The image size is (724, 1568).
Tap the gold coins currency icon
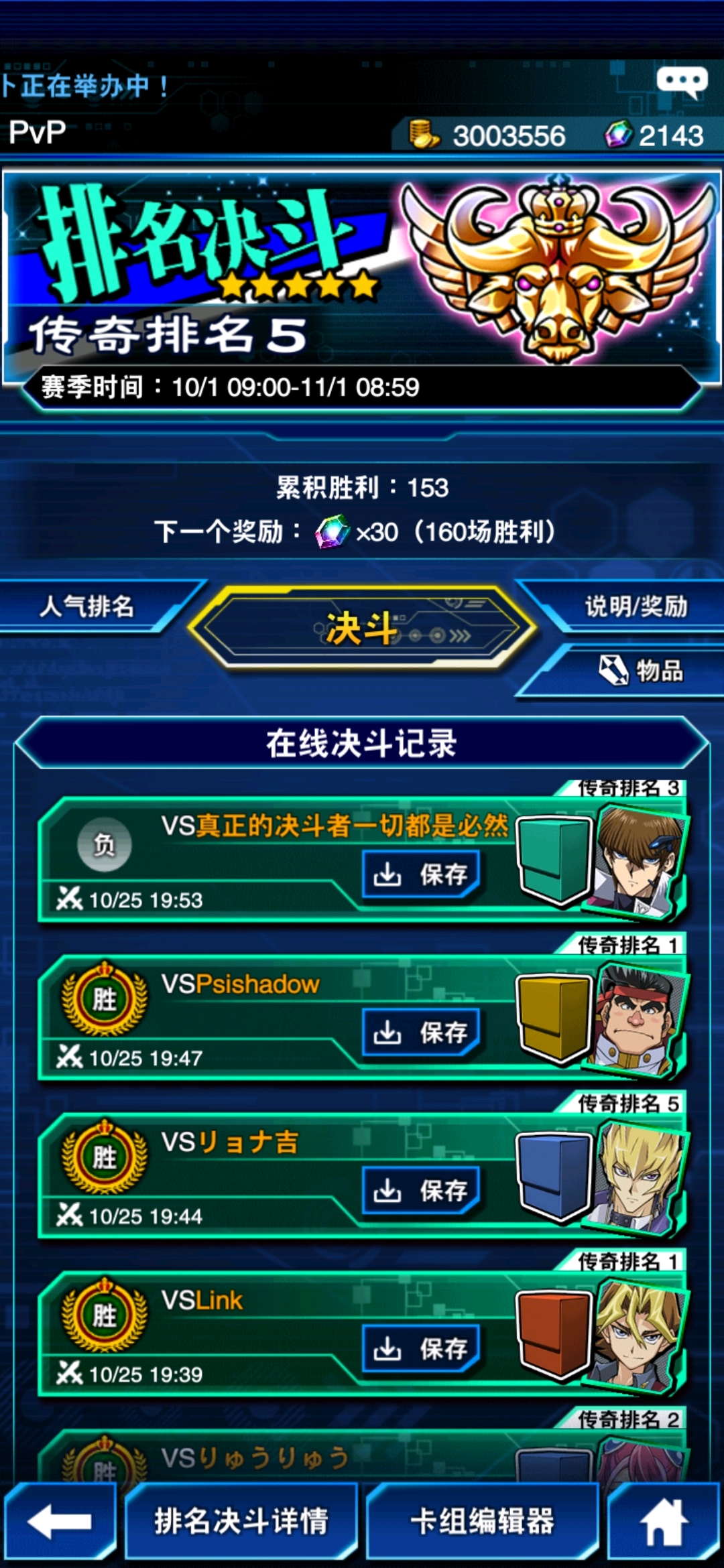pyautogui.click(x=424, y=133)
